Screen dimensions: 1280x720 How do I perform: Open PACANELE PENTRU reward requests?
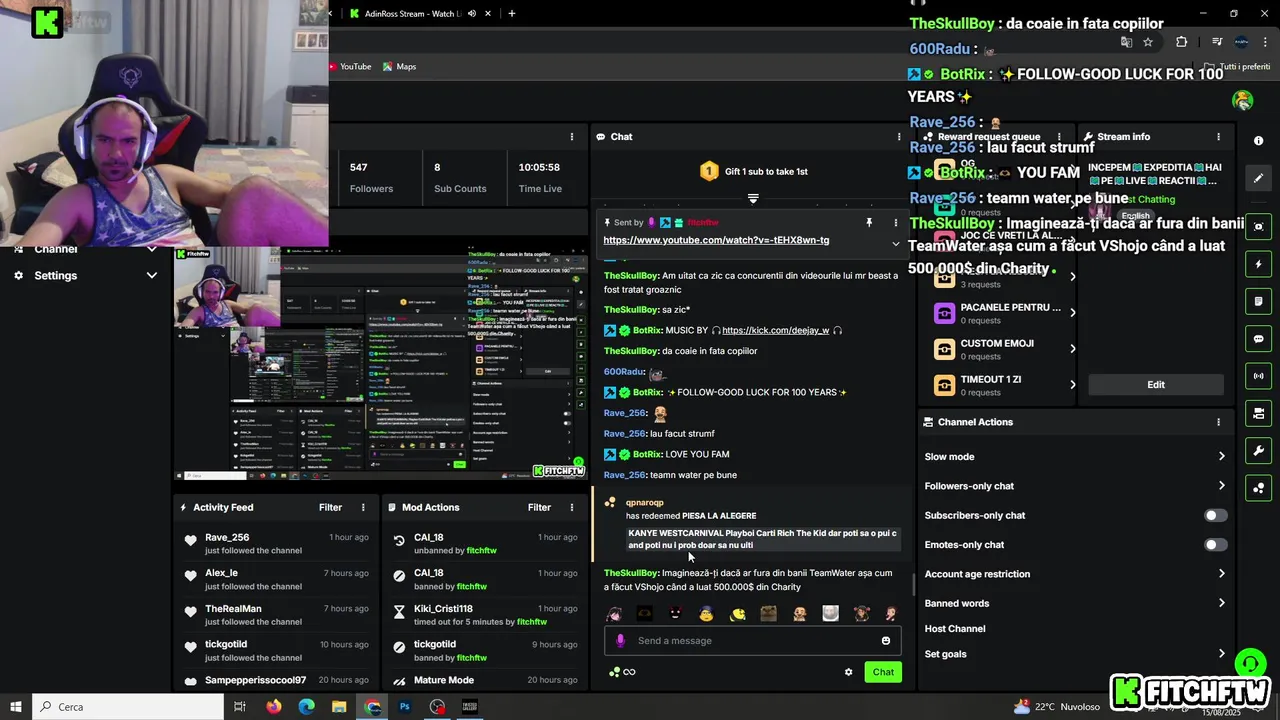(1004, 313)
